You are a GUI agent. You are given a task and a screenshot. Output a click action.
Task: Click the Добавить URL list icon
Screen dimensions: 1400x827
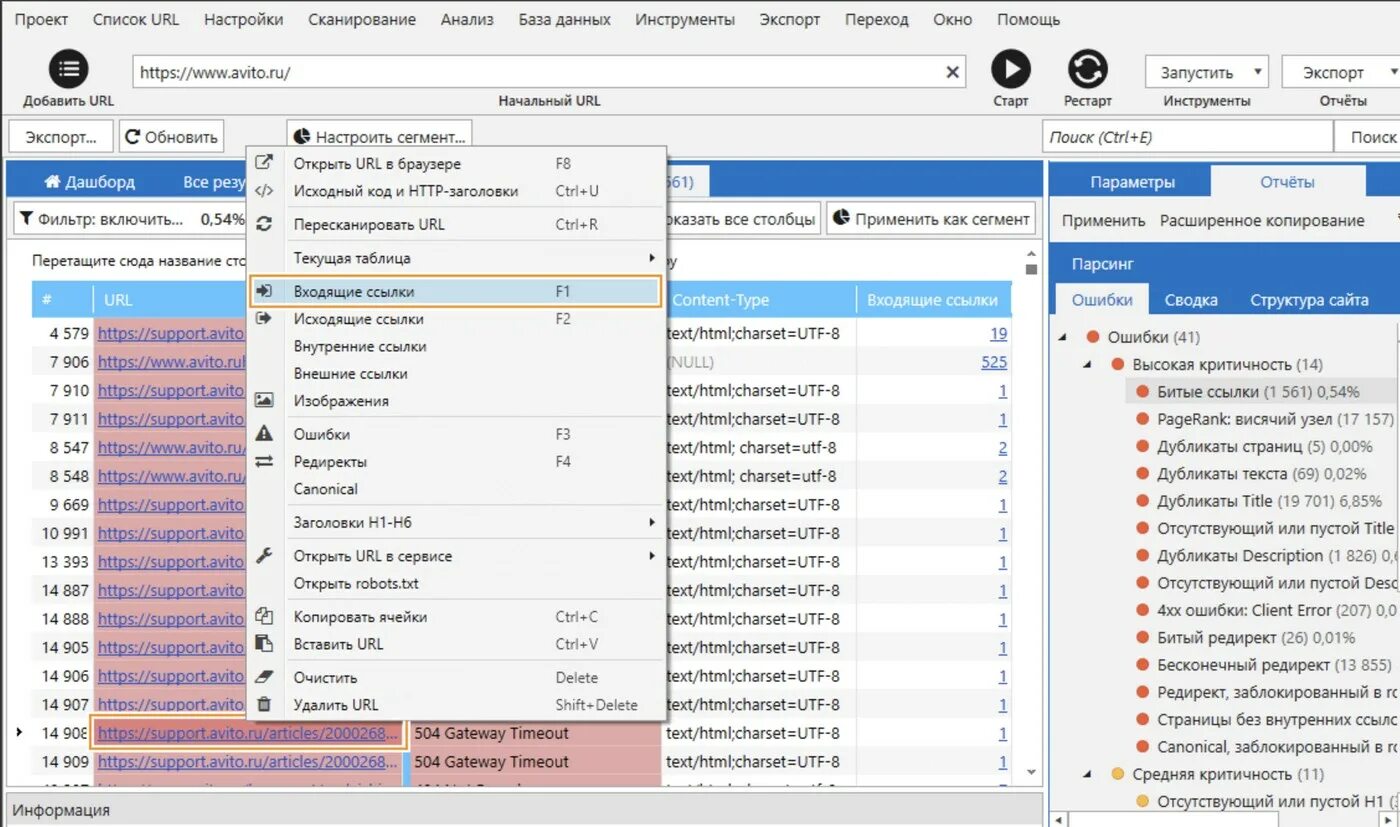69,70
